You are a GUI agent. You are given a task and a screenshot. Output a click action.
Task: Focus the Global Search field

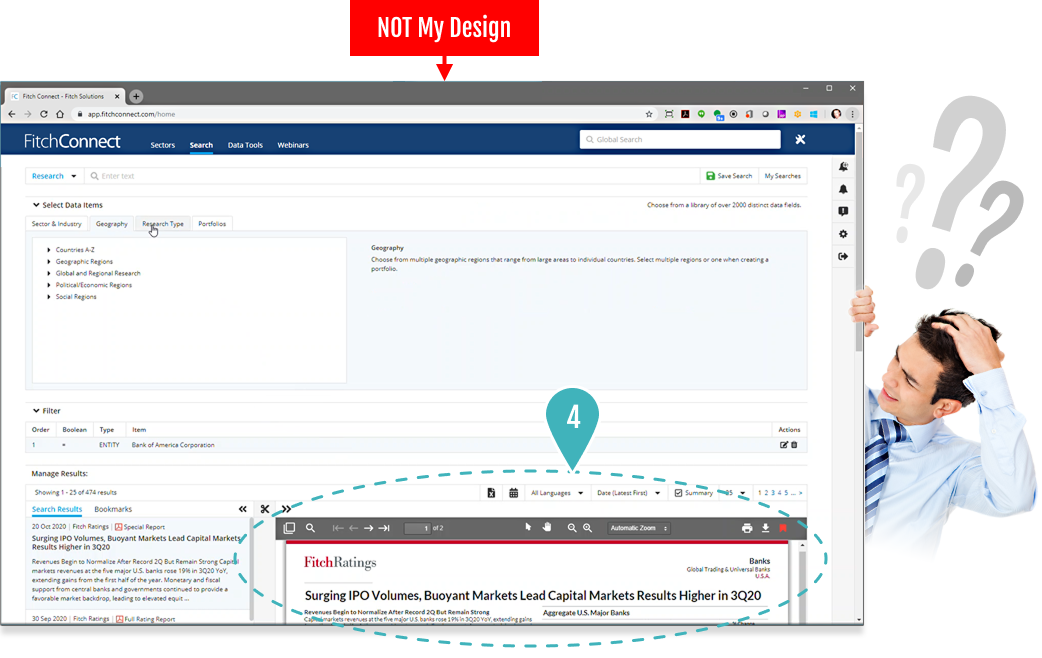680,140
